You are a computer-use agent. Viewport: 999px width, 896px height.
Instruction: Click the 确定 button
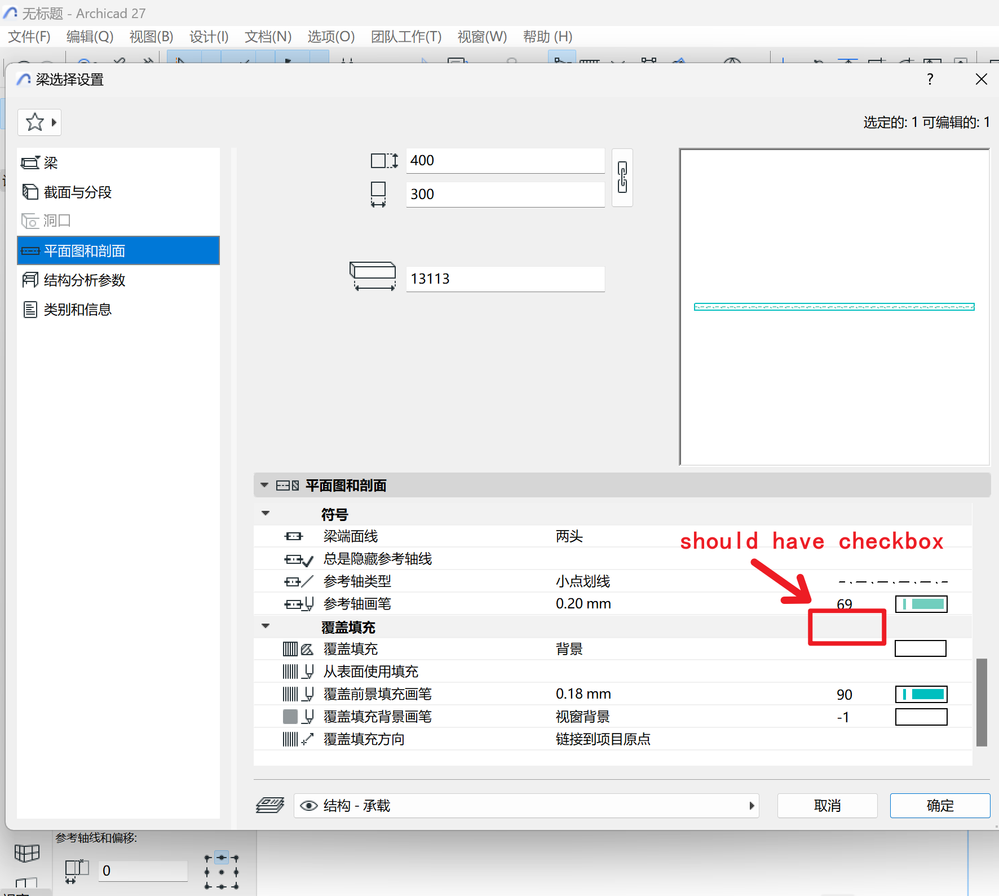tap(940, 806)
